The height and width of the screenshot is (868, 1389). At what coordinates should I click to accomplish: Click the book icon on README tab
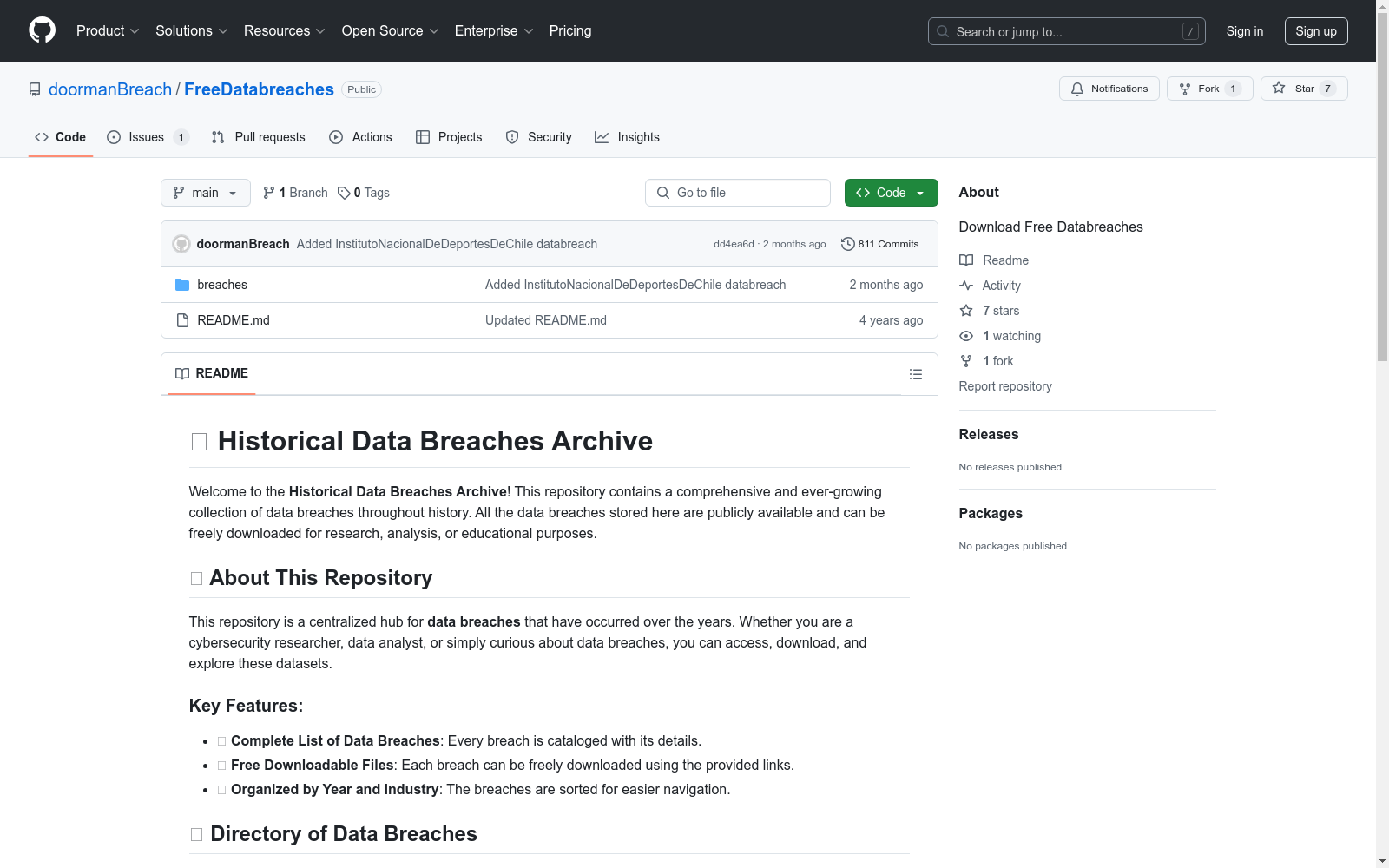(x=182, y=373)
